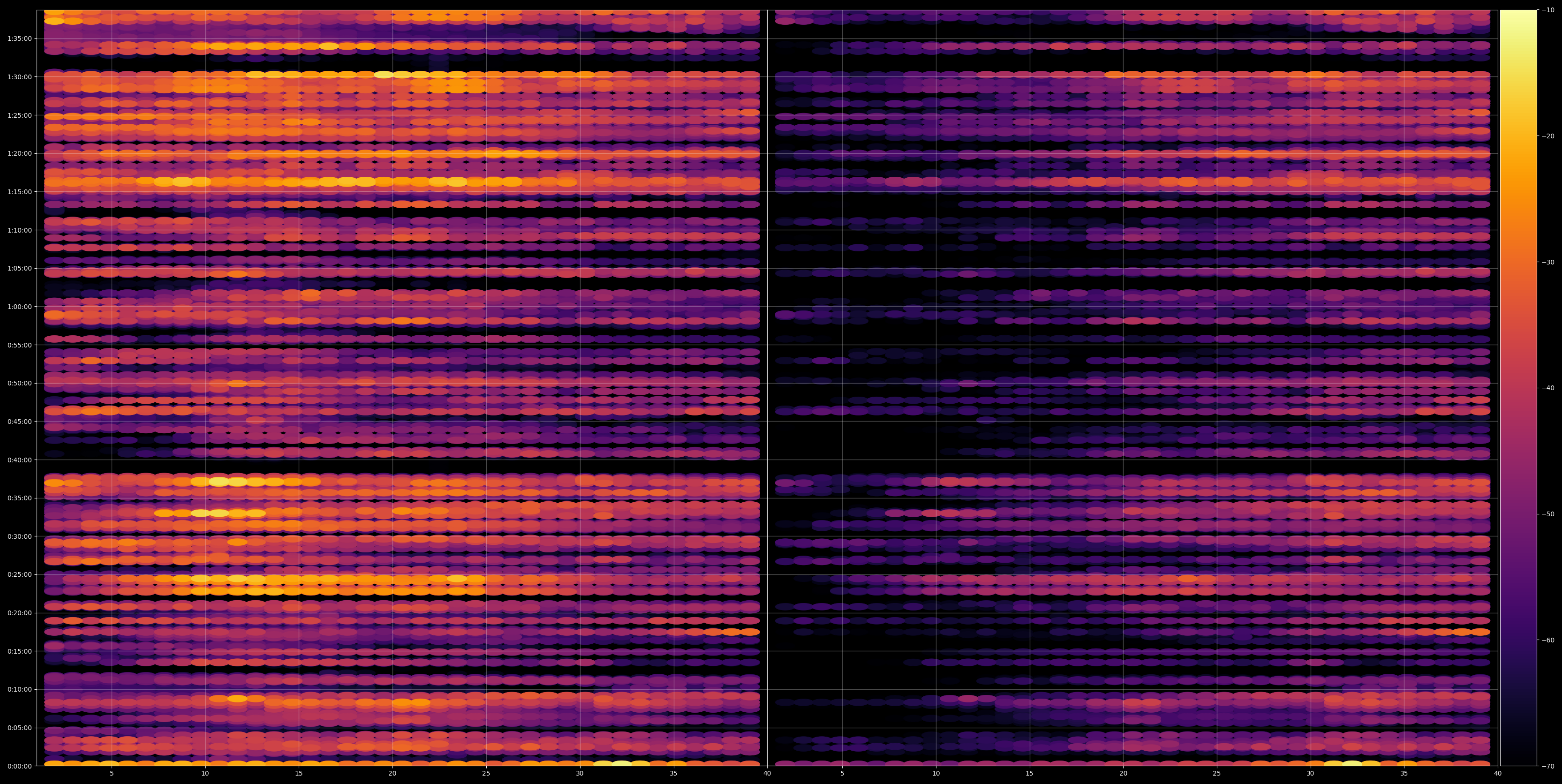Pick x-axis tick 20 under left heatmap

[392, 774]
